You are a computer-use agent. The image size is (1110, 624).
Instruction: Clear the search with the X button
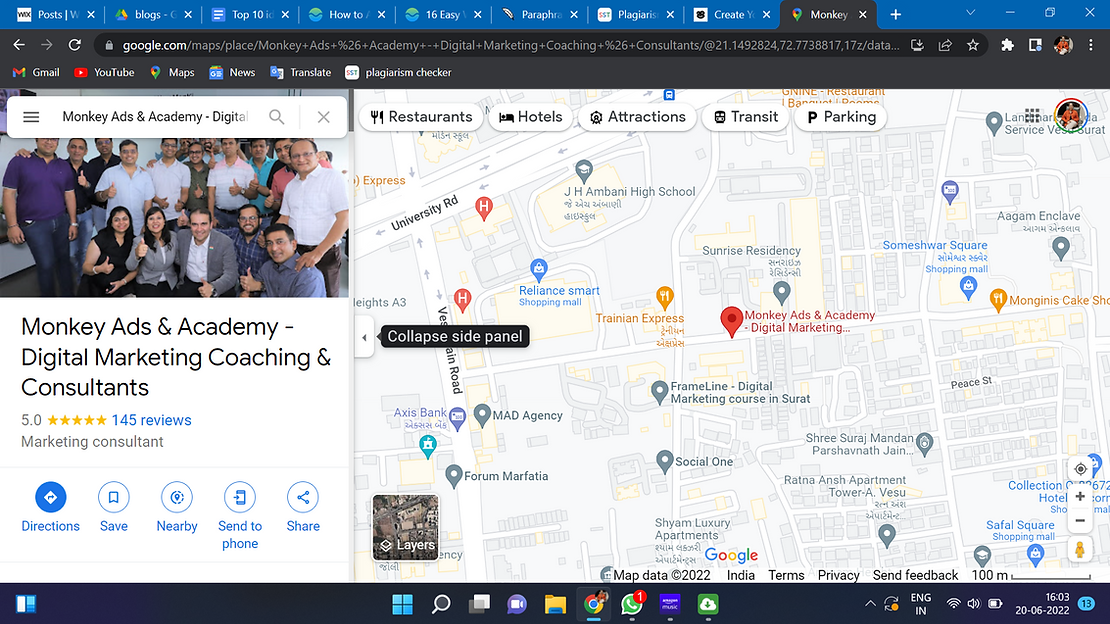pyautogui.click(x=323, y=117)
